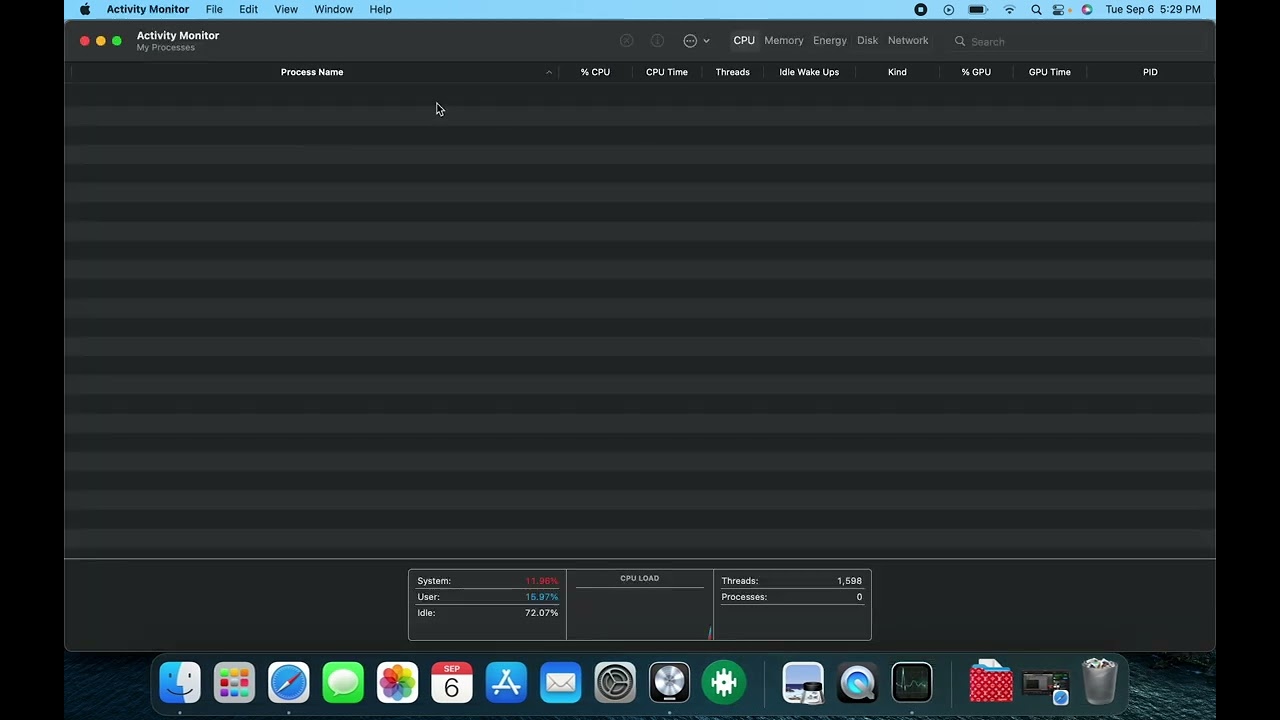1280x720 pixels.
Task: Sort by Process Name column header
Action: pos(312,72)
